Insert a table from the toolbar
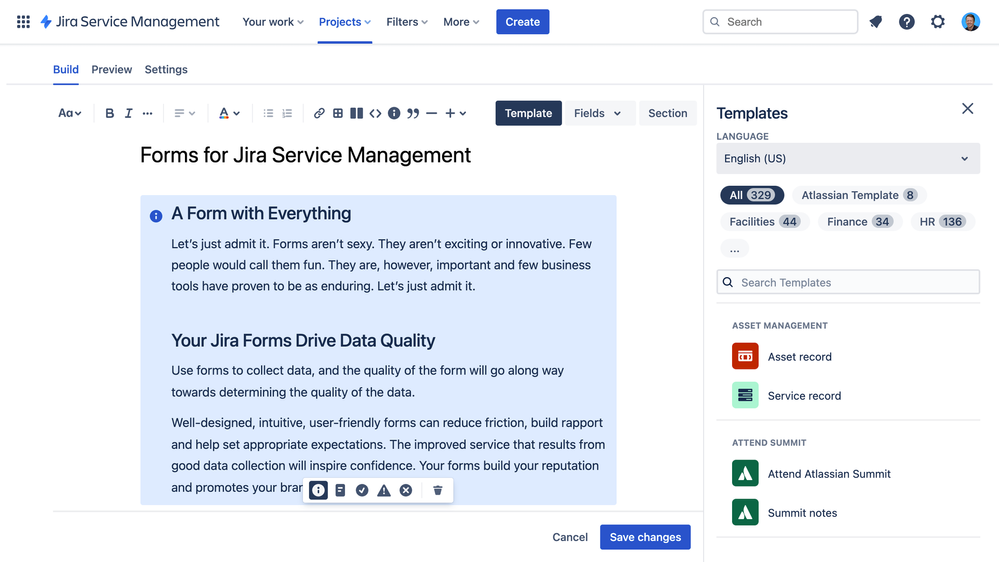This screenshot has height=562, width=999. click(x=338, y=113)
